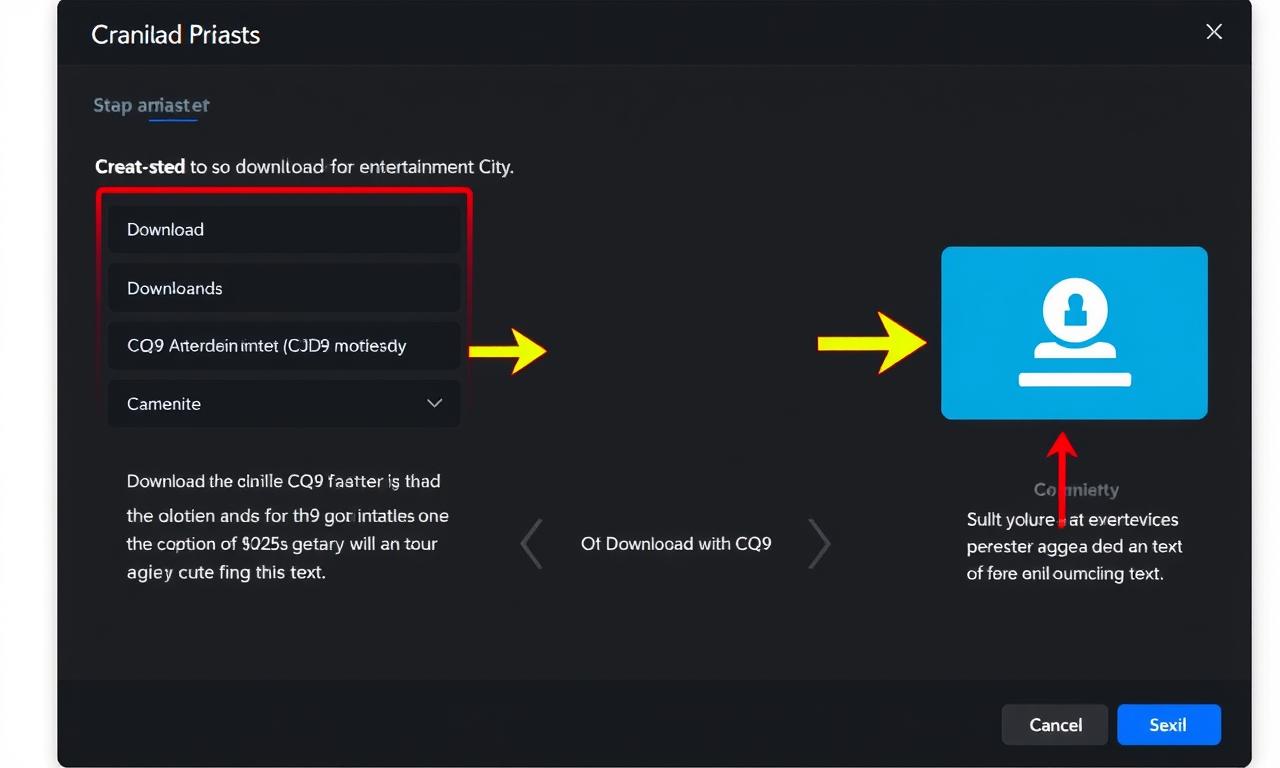Select the Downloands list entry
Viewport: 1280px width, 768px height.
coord(284,288)
